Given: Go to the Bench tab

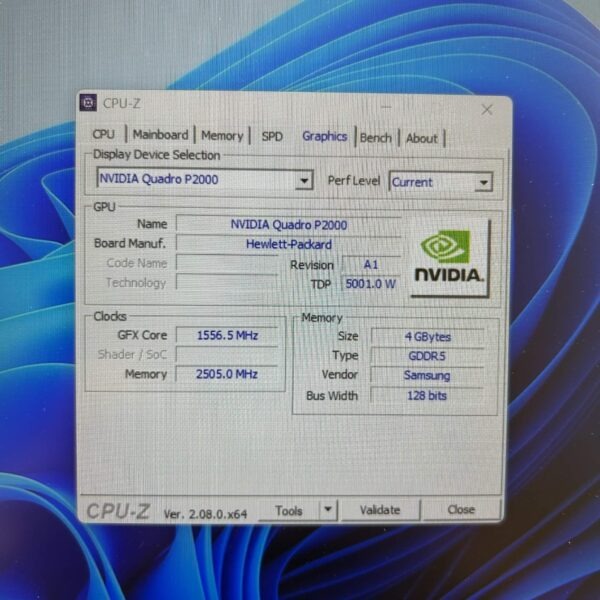Looking at the screenshot, I should (376, 138).
